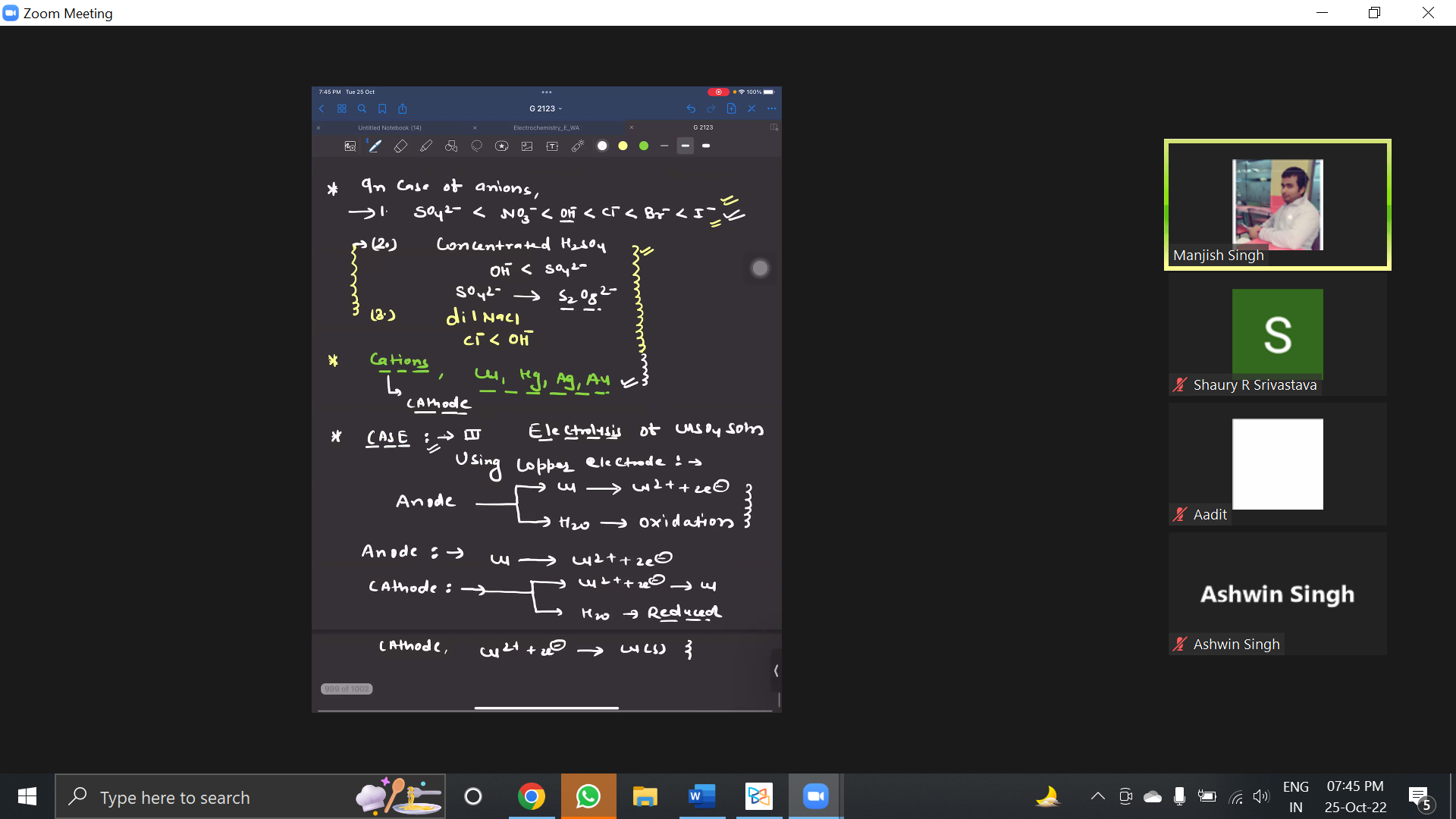Open the weather moon icon in taskbar
The width and height of the screenshot is (1456, 819).
1048,796
